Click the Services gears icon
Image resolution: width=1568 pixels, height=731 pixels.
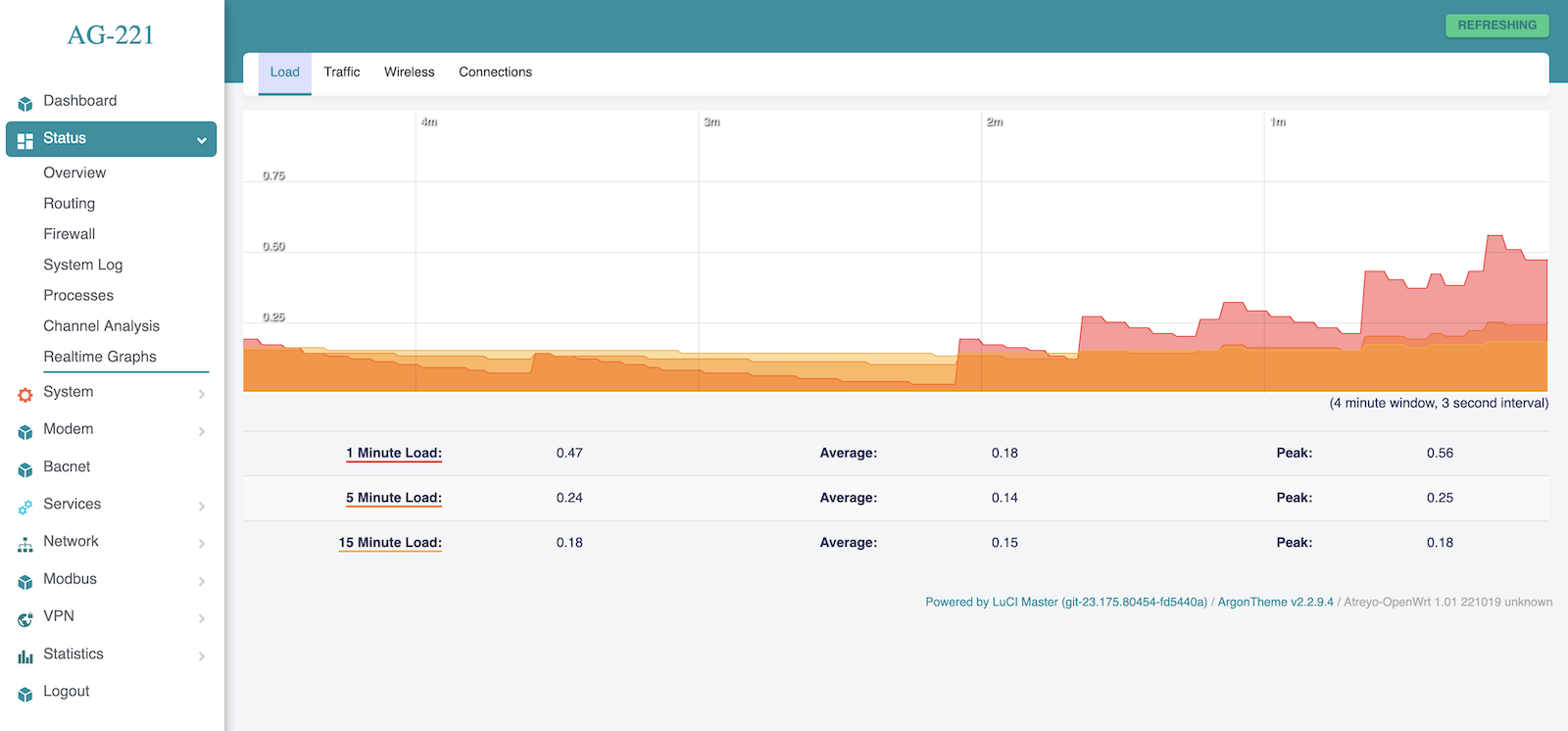click(x=25, y=507)
